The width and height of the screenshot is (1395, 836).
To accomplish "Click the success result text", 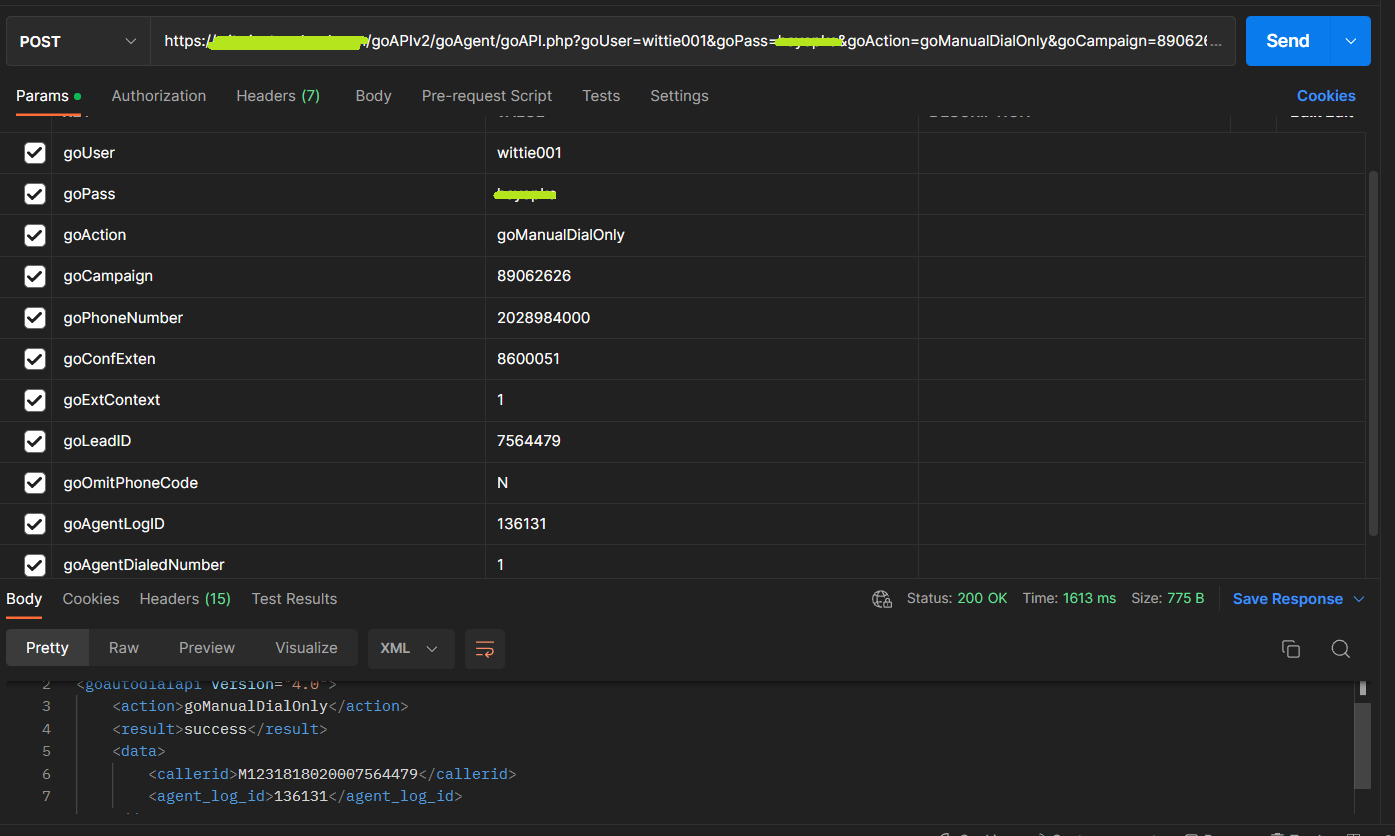I will (215, 729).
